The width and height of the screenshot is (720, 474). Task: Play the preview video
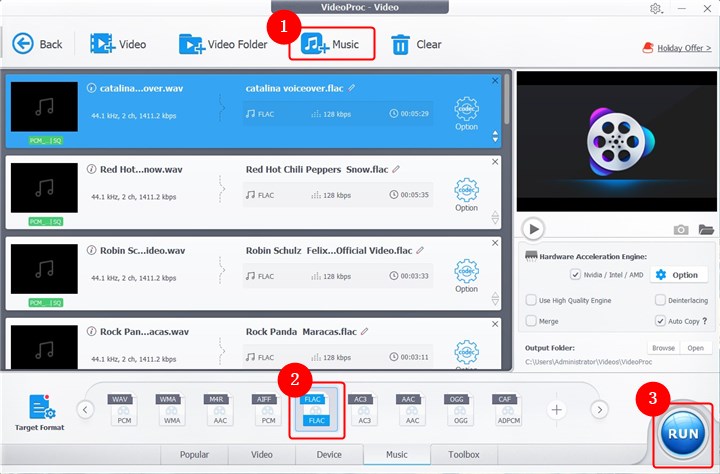[533, 229]
